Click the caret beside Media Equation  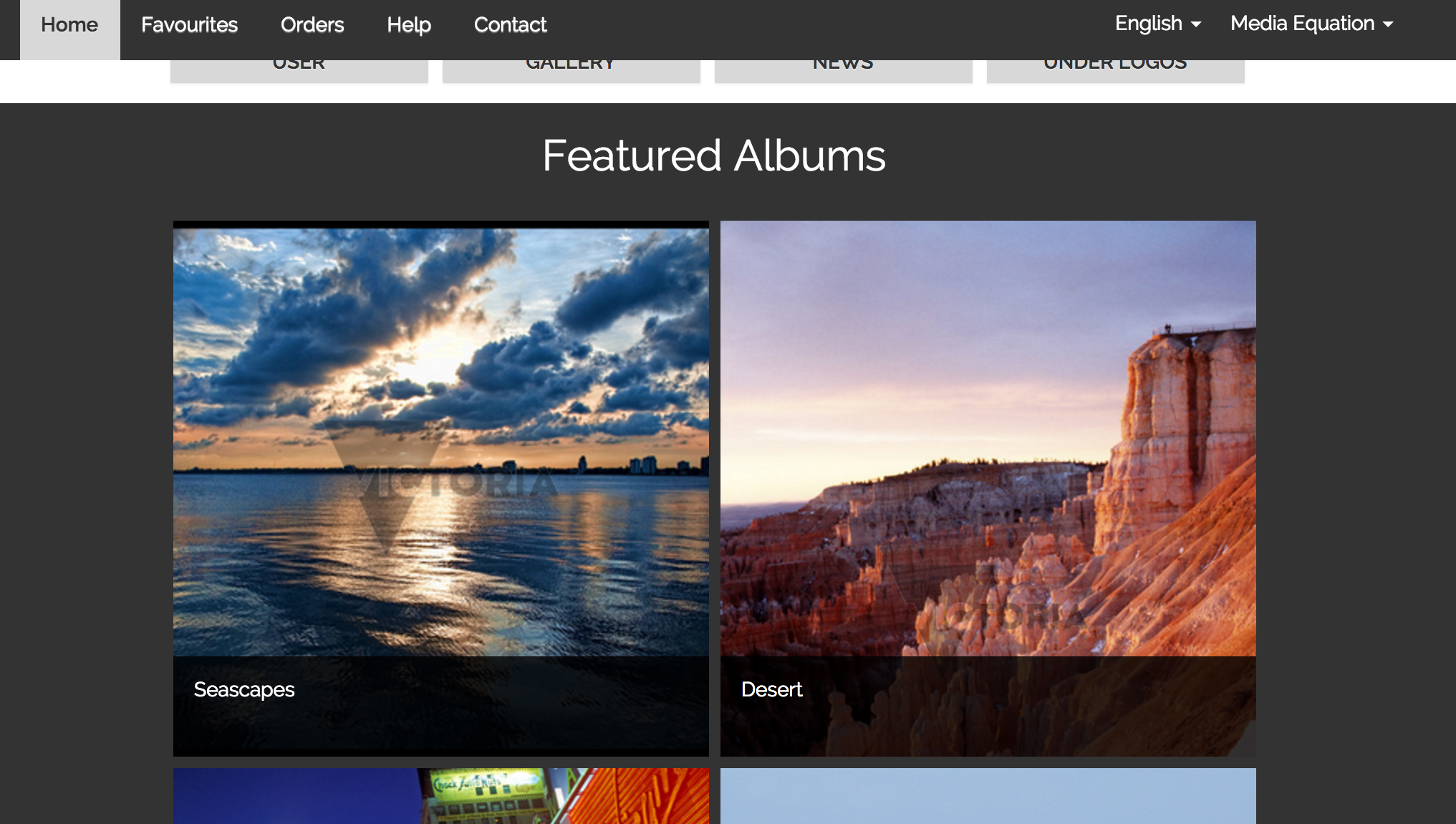(x=1388, y=24)
